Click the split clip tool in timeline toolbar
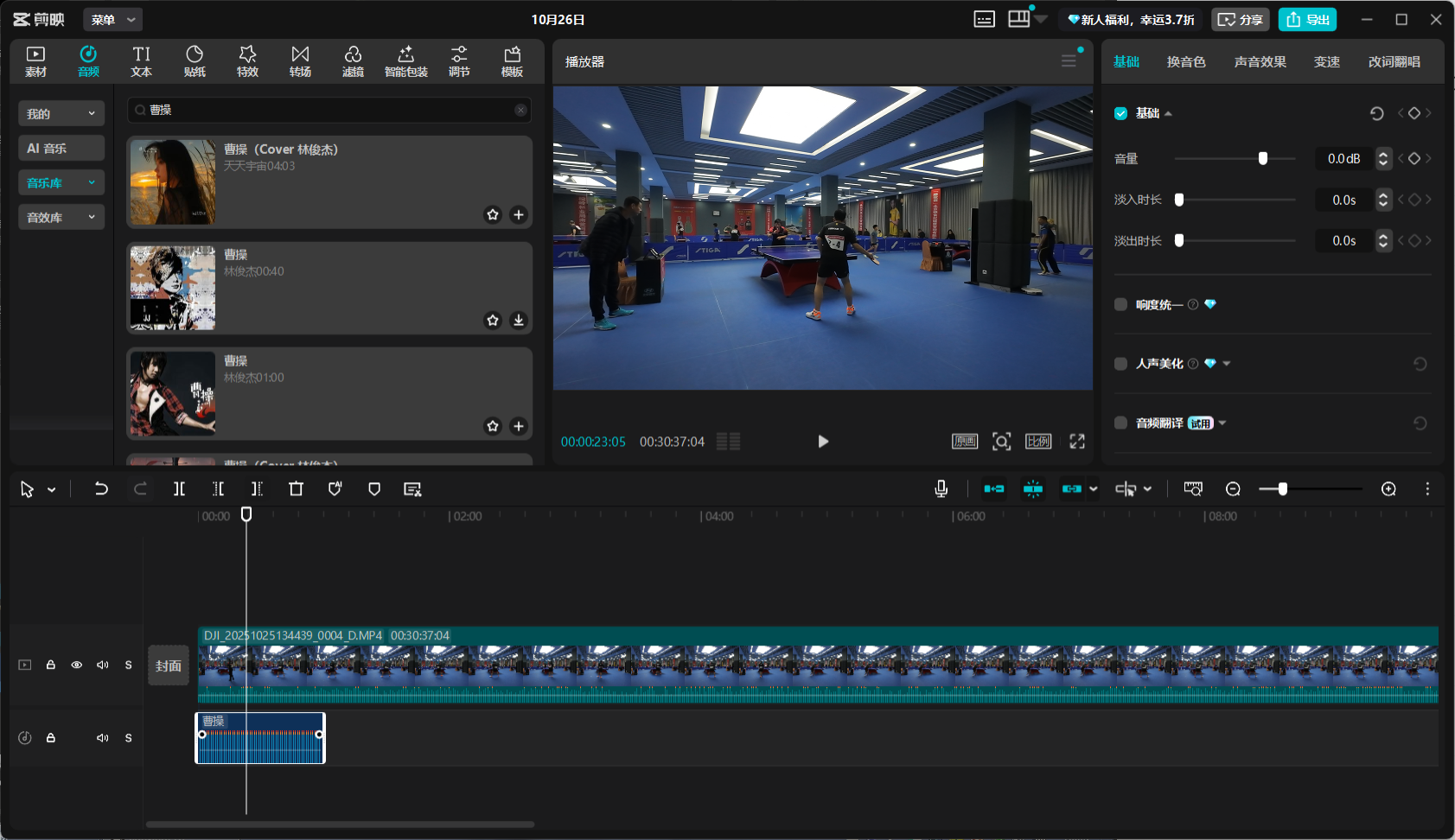This screenshot has height=840, width=1455. pos(179,489)
